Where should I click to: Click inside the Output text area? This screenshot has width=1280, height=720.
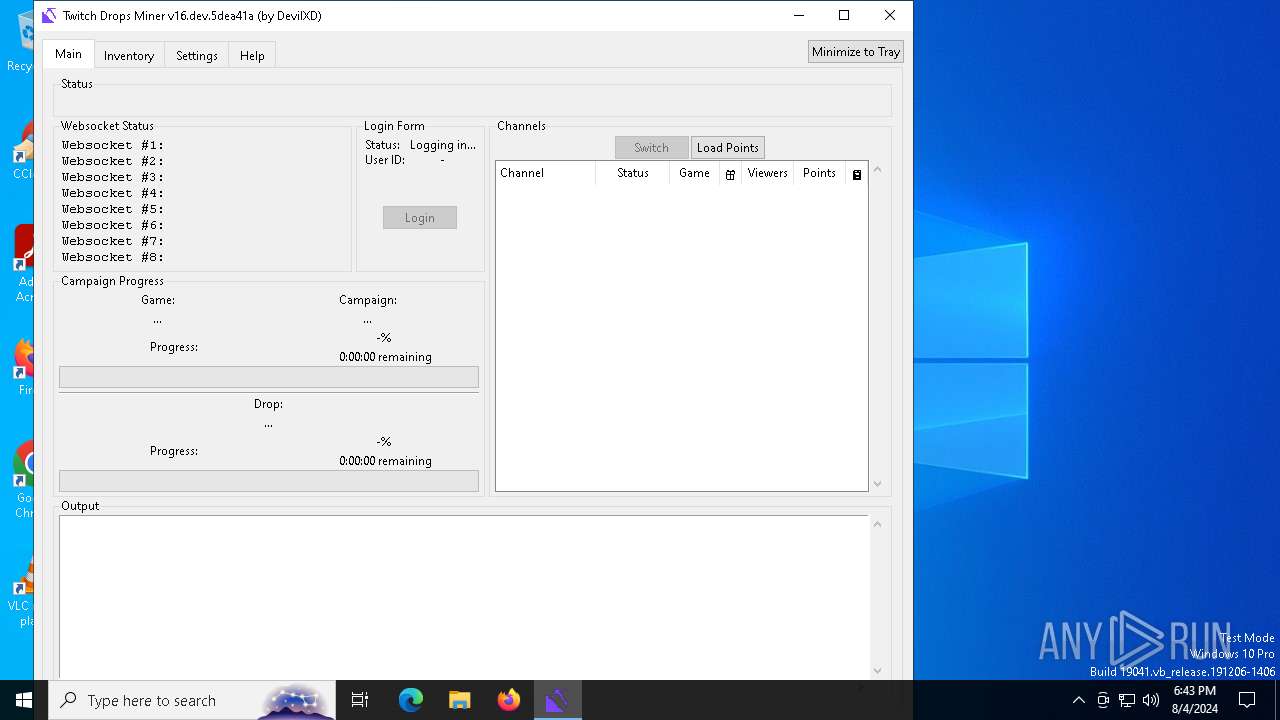pos(464,597)
